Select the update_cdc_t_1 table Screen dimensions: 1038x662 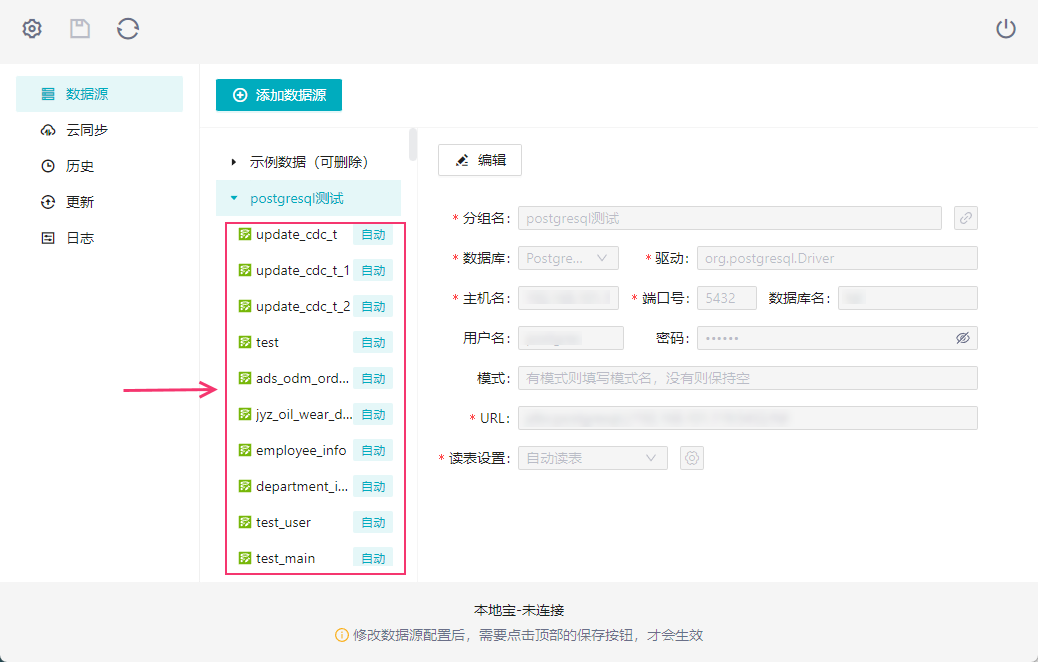303,270
